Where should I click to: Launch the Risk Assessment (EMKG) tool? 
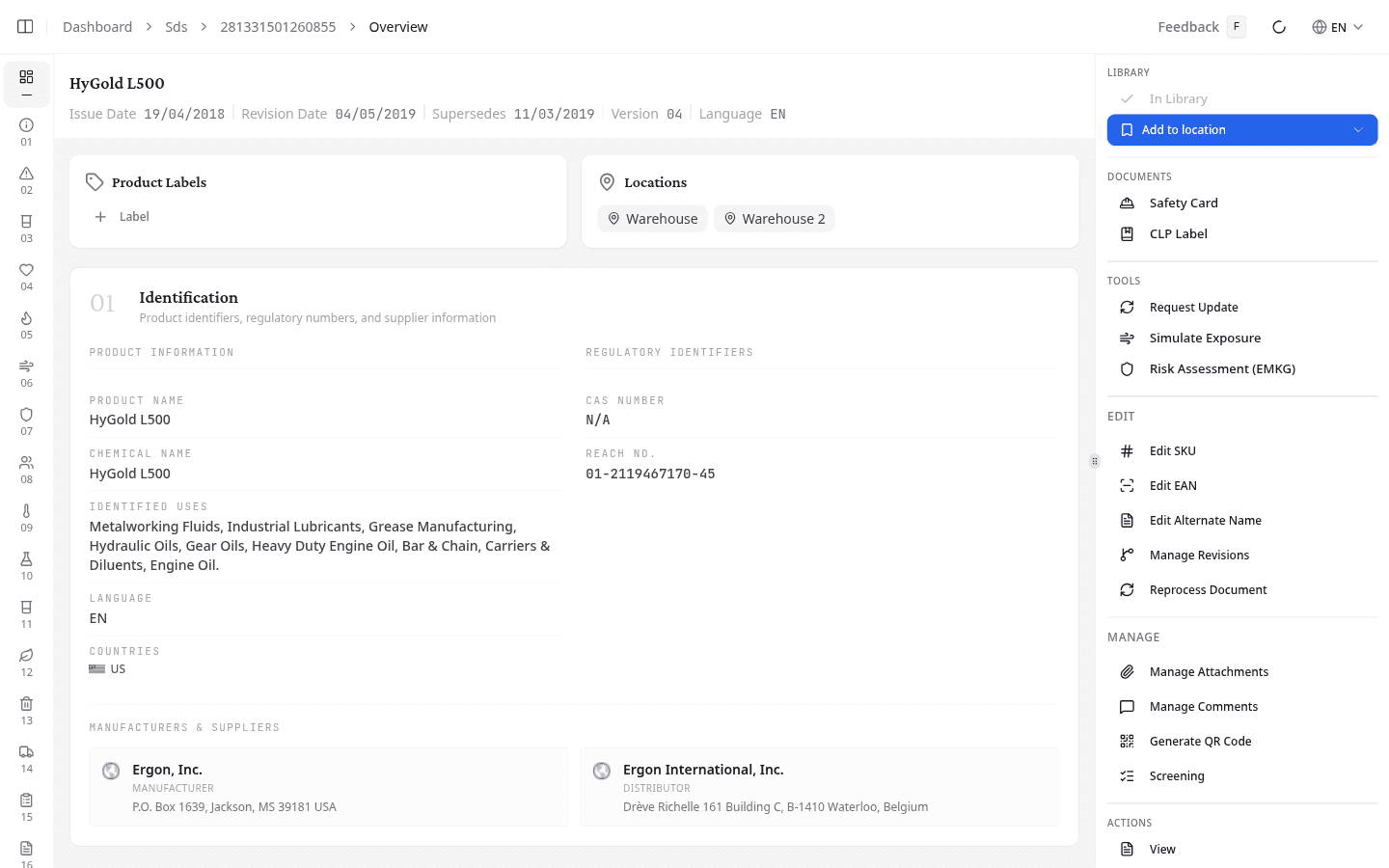[x=1222, y=368]
